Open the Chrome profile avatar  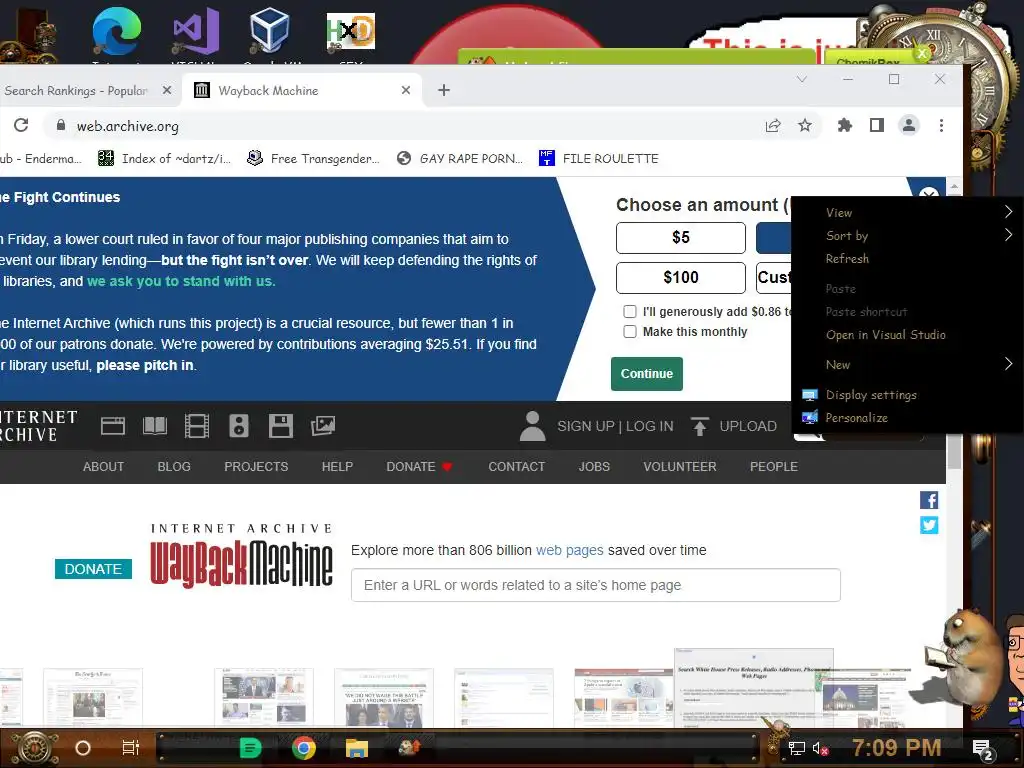point(908,125)
